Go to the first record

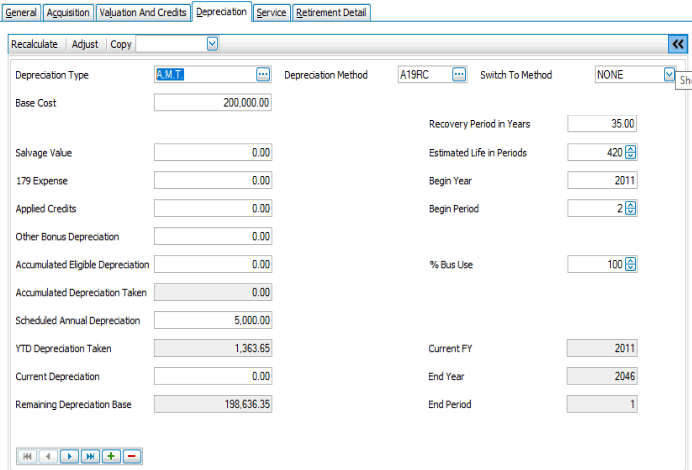pyautogui.click(x=27, y=456)
